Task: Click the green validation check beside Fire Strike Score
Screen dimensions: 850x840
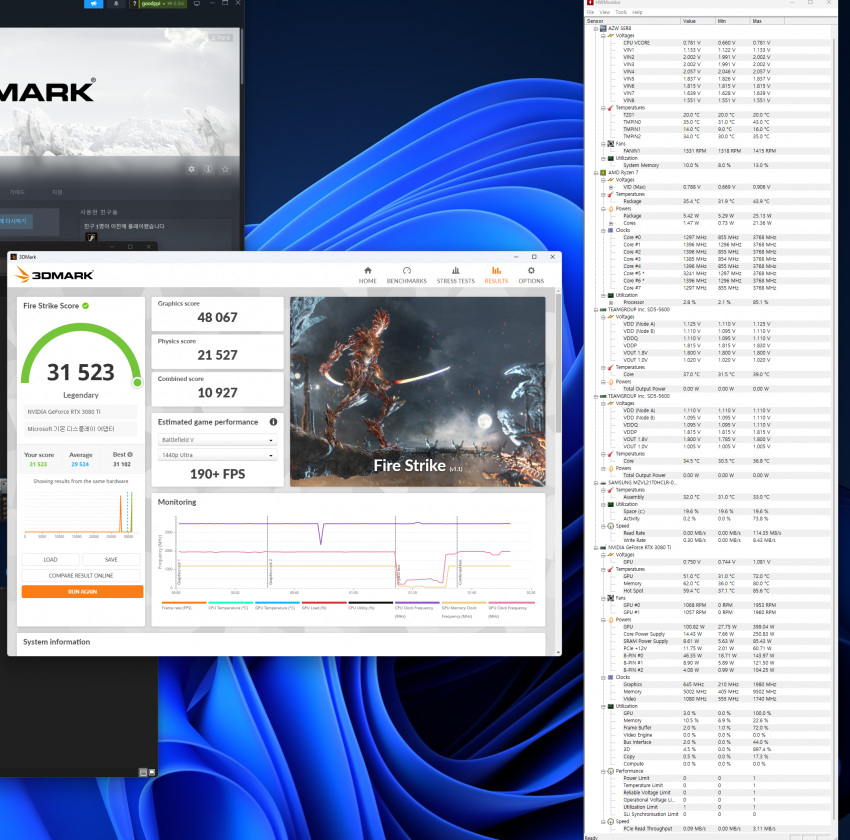Action: coord(86,306)
